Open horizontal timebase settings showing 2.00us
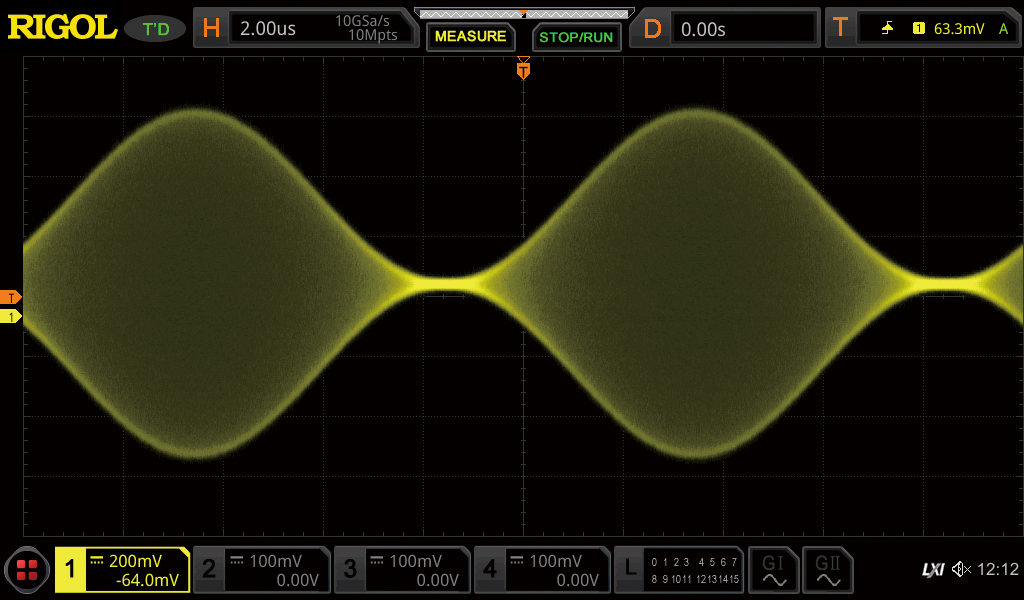 point(307,29)
